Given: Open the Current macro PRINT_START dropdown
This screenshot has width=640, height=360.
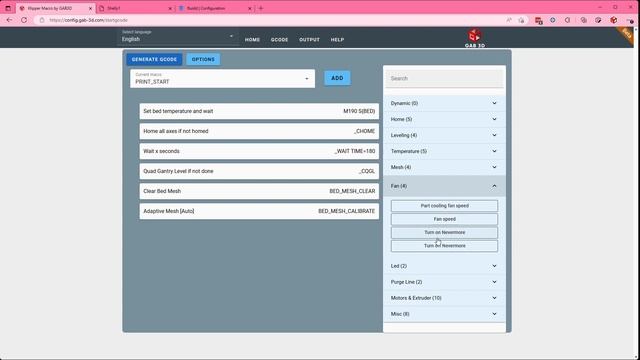Looking at the screenshot, I should click(x=222, y=78).
